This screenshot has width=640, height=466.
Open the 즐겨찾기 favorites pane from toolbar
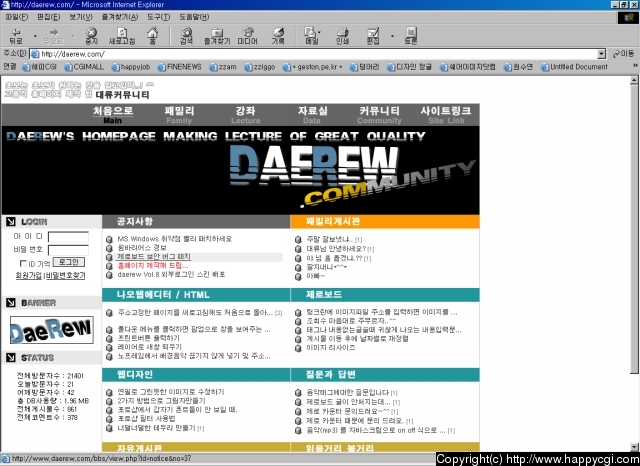(217, 36)
